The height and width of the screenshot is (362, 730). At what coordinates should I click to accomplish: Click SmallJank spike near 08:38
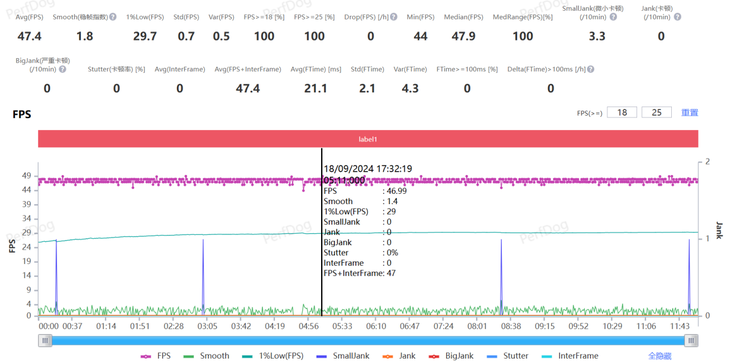501,277
